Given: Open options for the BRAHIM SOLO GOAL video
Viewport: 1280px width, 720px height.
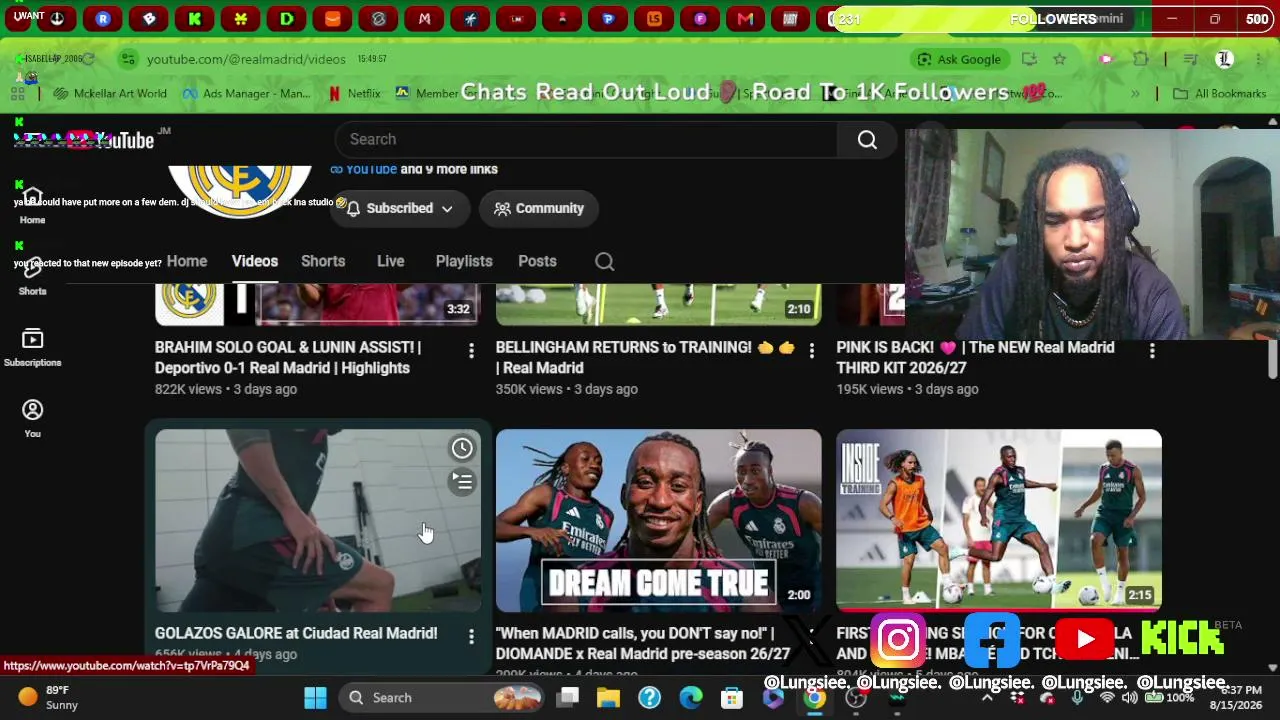Looking at the screenshot, I should coord(471,351).
